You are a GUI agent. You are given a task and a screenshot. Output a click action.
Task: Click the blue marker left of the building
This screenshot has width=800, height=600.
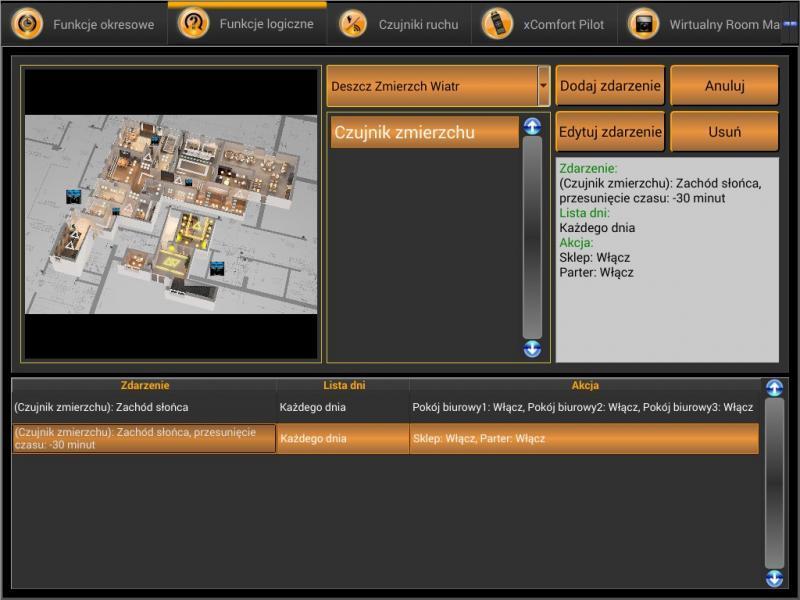point(73,196)
